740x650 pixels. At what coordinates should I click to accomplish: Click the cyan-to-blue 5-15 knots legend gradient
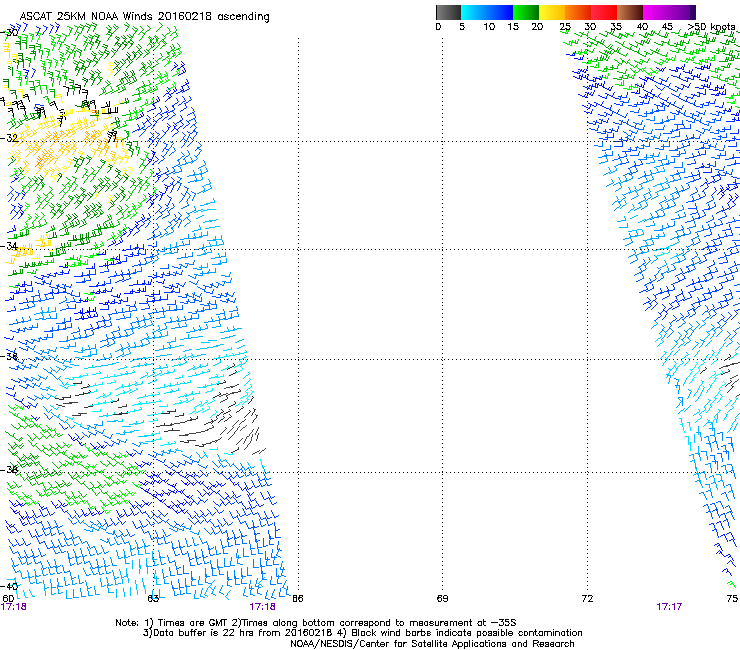tap(487, 12)
